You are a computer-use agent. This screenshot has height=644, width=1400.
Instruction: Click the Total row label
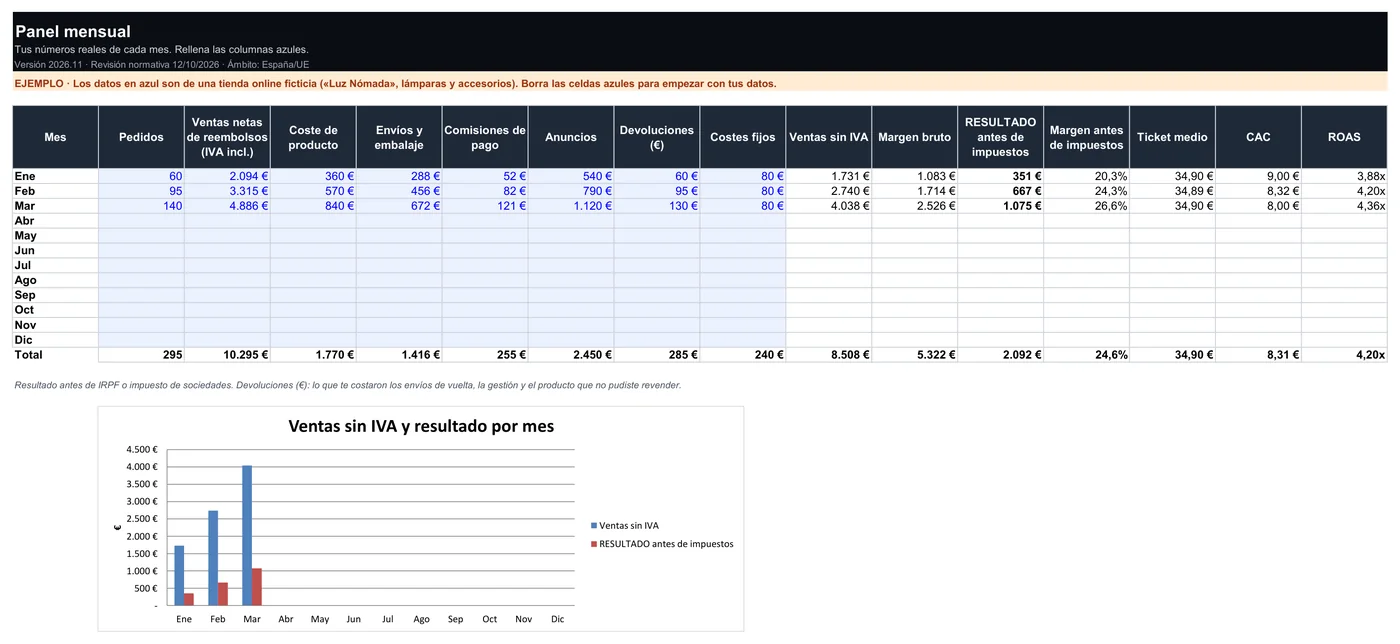tap(56, 355)
